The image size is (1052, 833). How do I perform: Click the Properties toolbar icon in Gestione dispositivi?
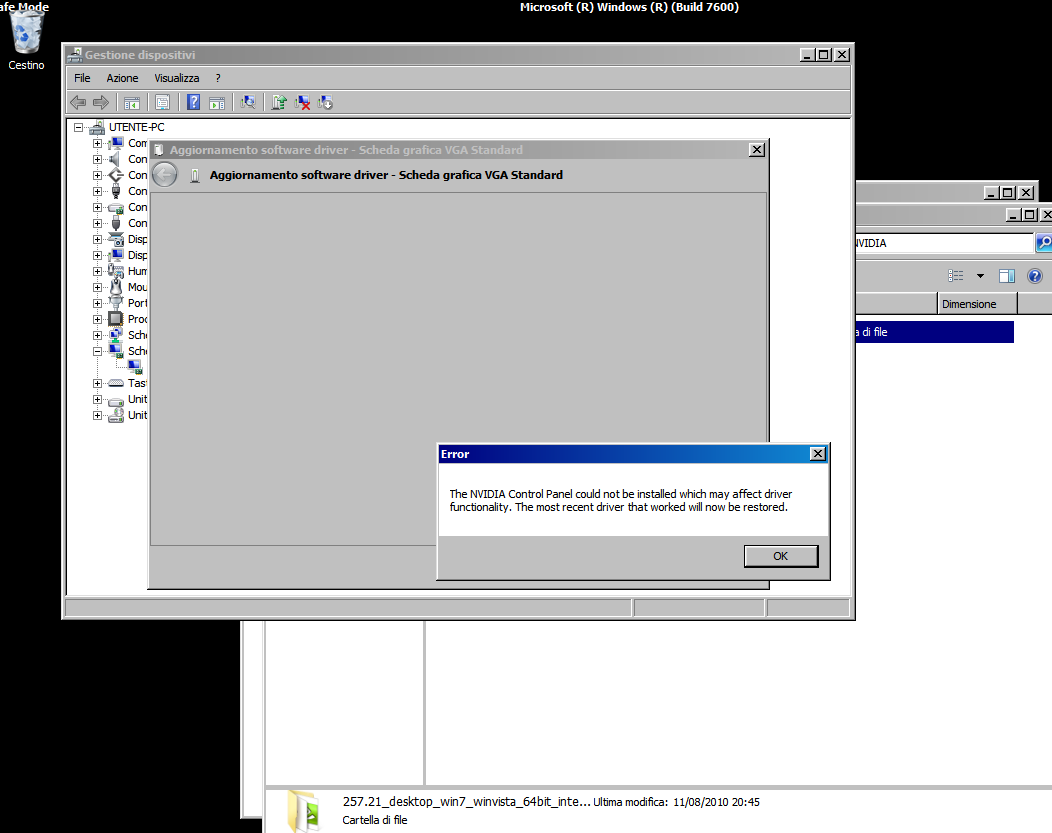pyautogui.click(x=162, y=102)
